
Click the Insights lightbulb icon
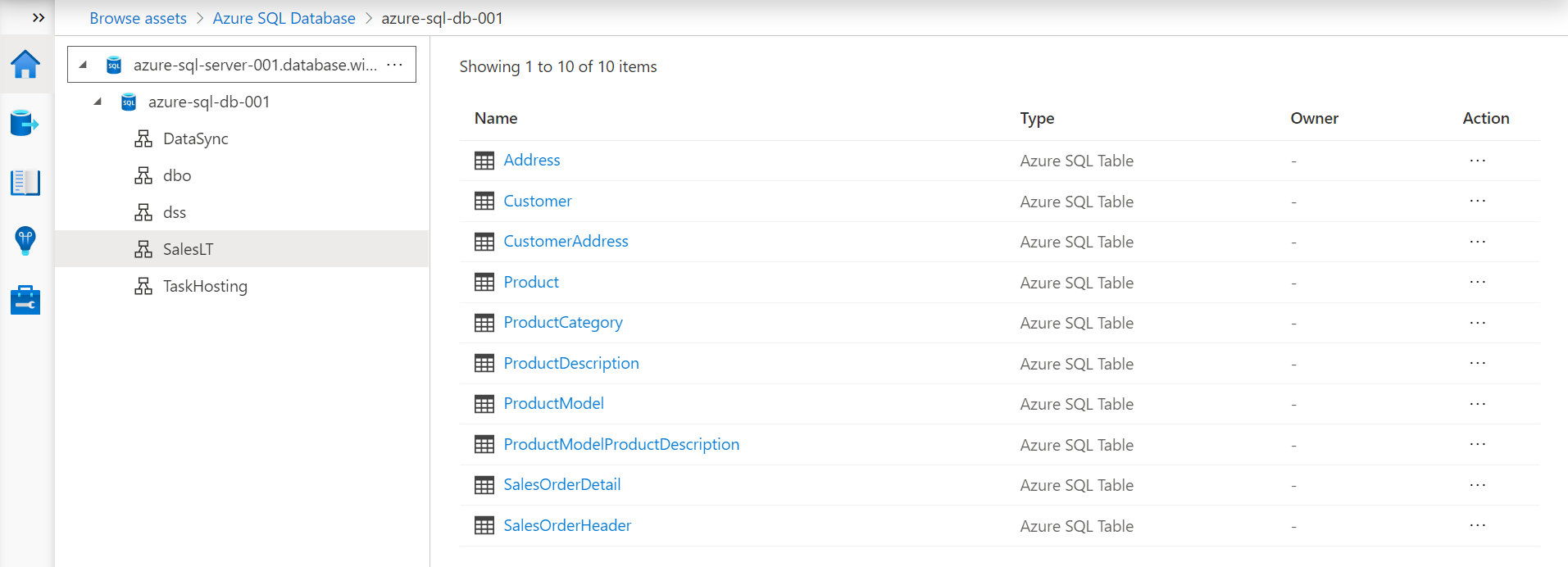tap(25, 241)
